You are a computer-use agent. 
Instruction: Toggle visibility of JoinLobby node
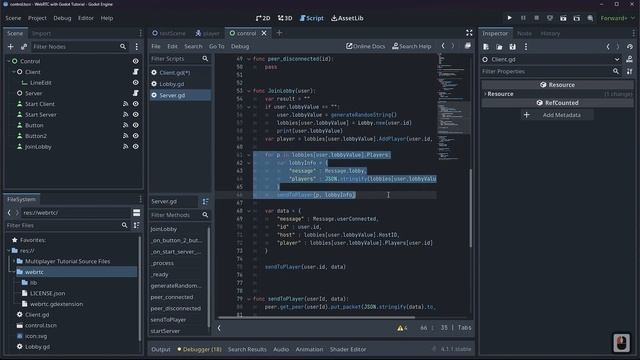(136, 147)
